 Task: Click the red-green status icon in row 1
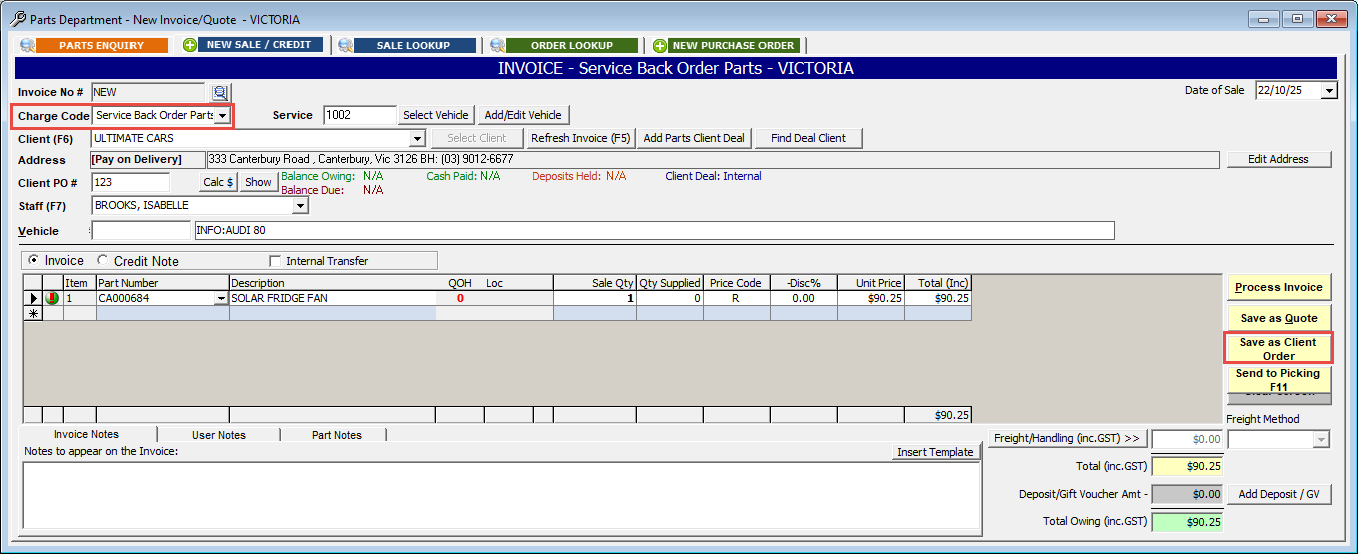(52, 298)
